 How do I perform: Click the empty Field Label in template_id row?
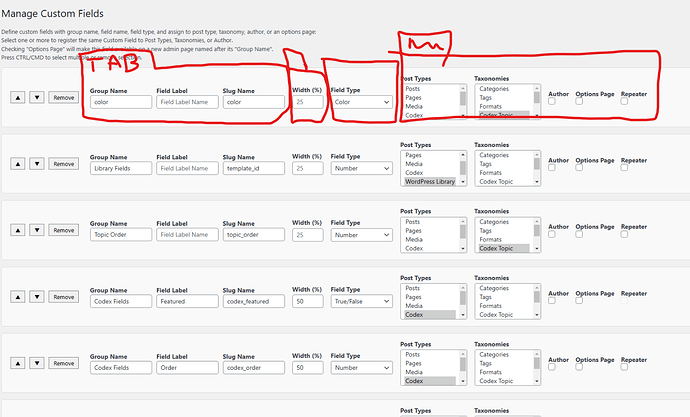(187, 168)
